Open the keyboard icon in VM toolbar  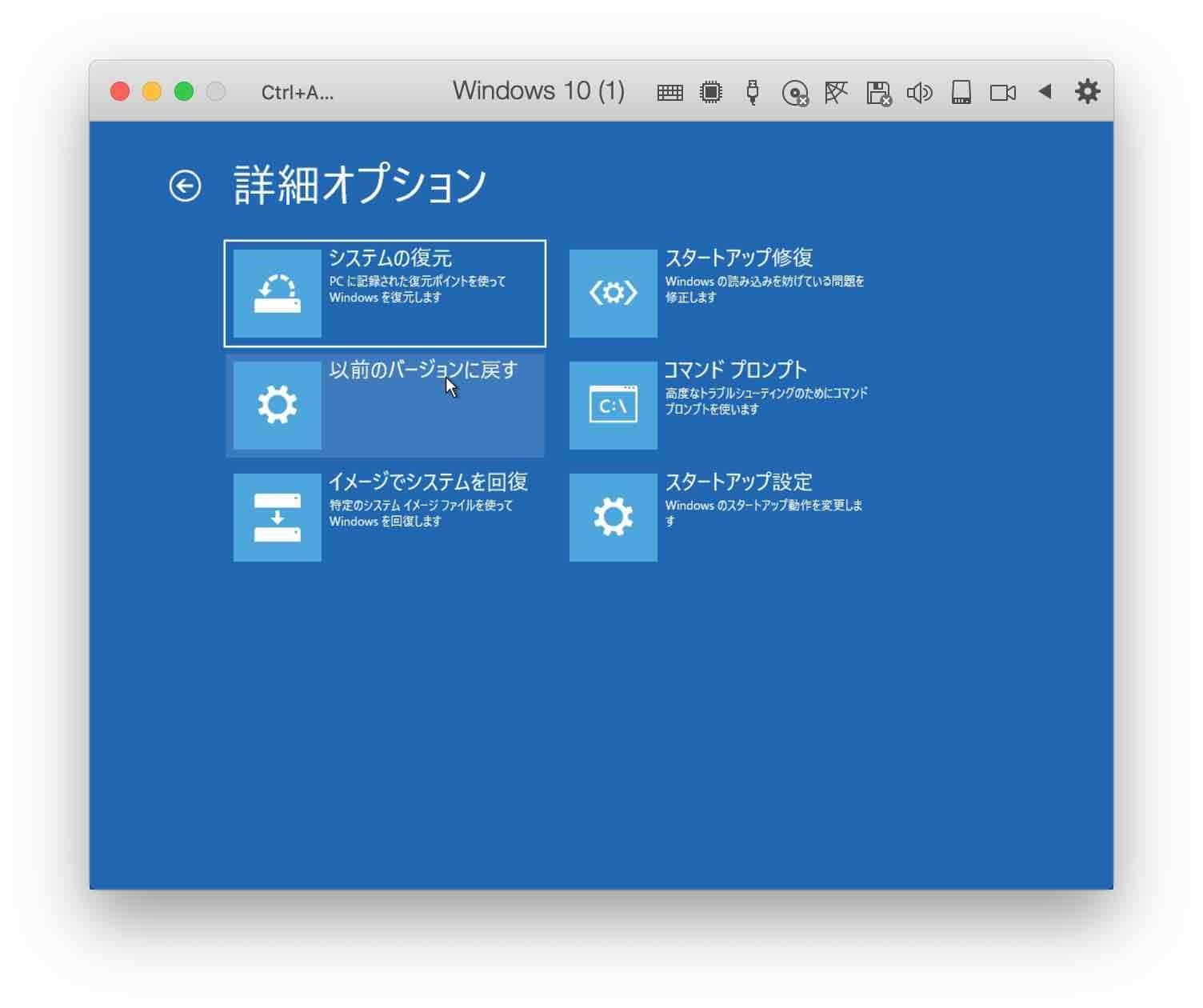point(669,93)
